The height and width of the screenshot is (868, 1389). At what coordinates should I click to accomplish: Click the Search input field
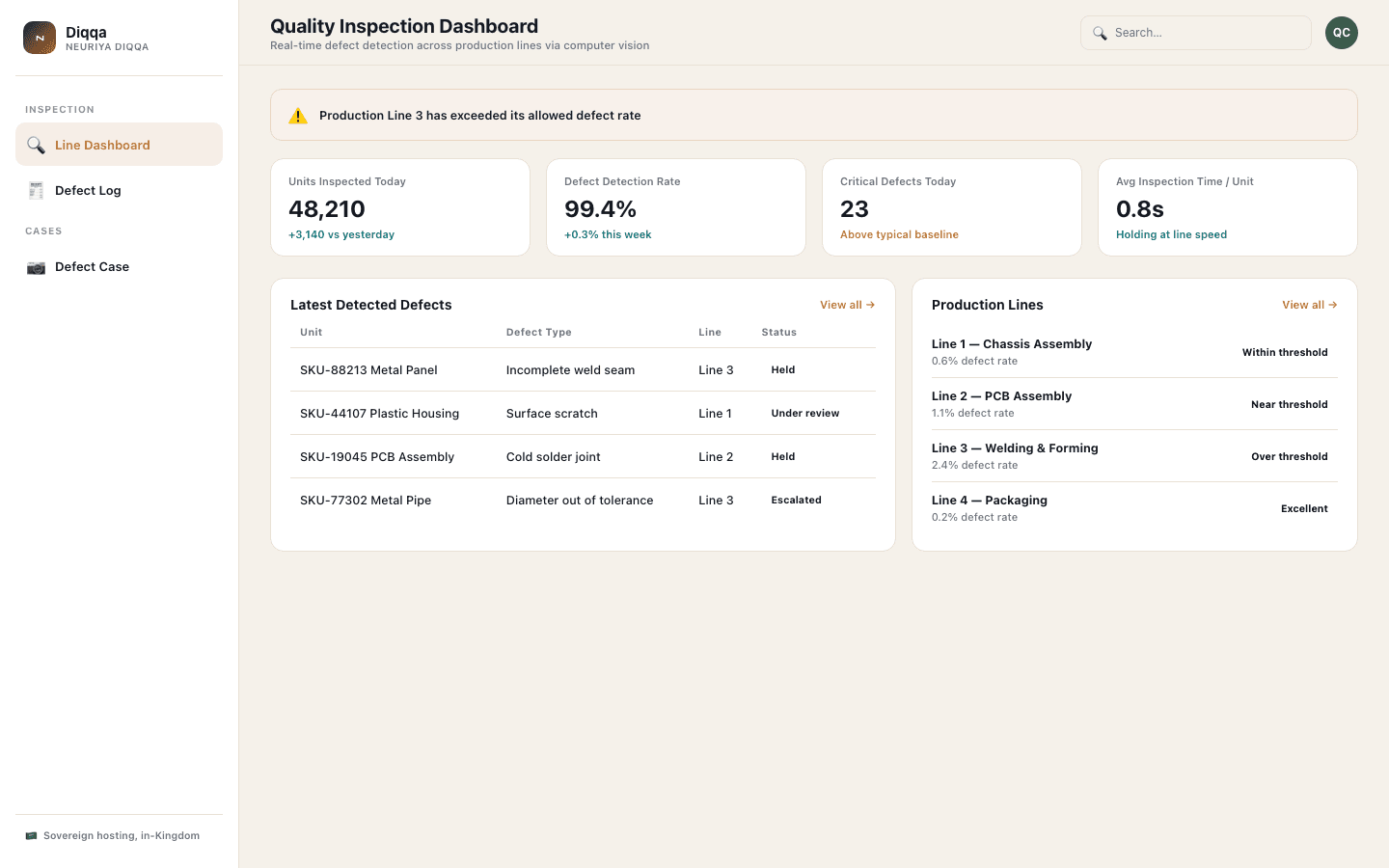point(1196,33)
